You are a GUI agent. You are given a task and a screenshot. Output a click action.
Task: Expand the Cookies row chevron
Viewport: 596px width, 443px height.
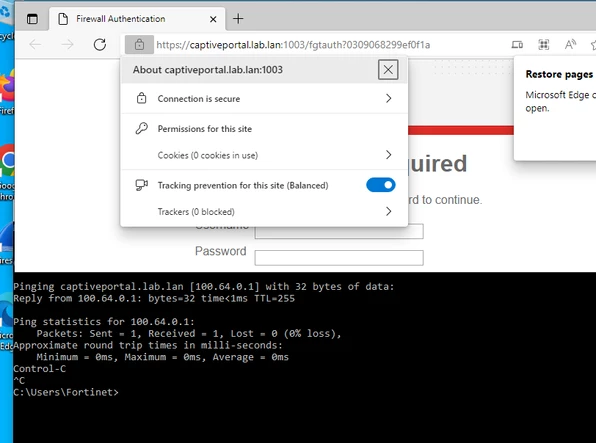[x=388, y=155]
